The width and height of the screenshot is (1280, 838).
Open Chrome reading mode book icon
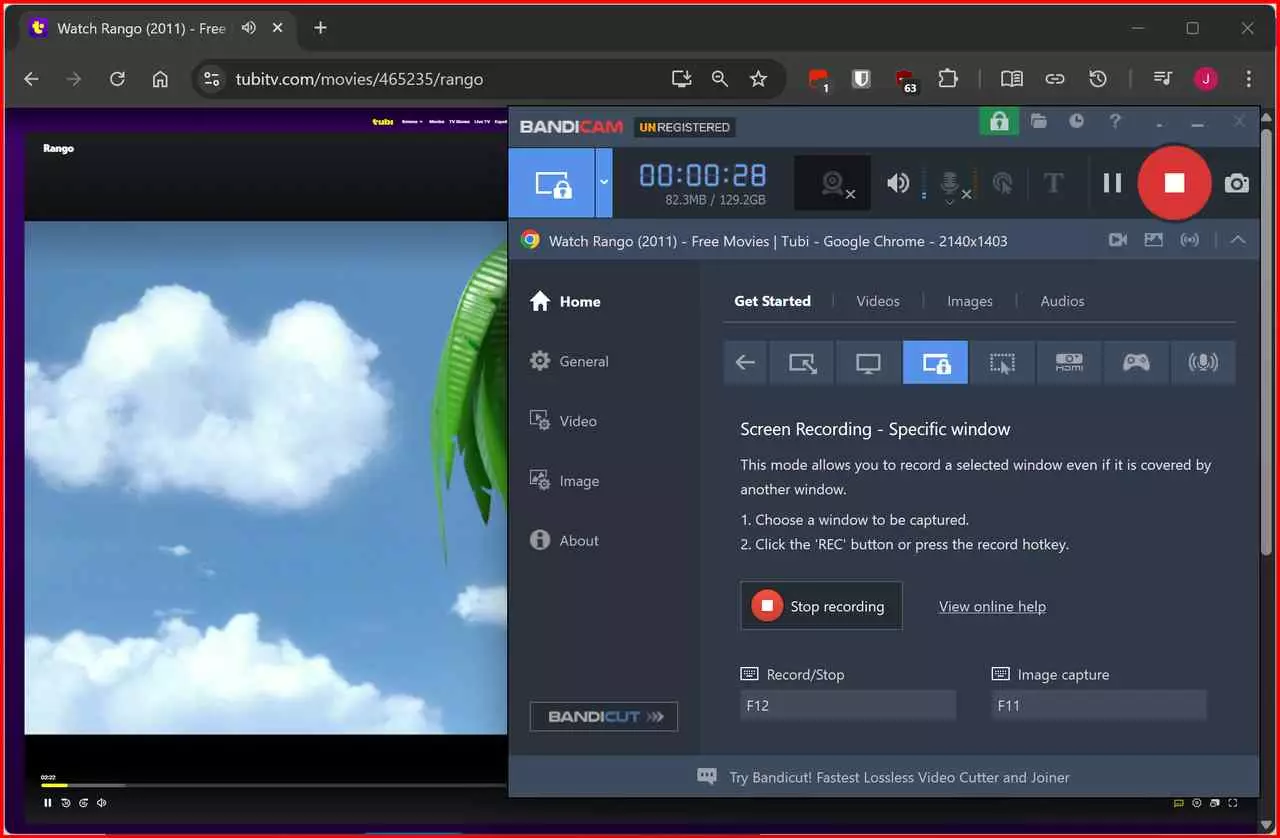pos(1012,79)
